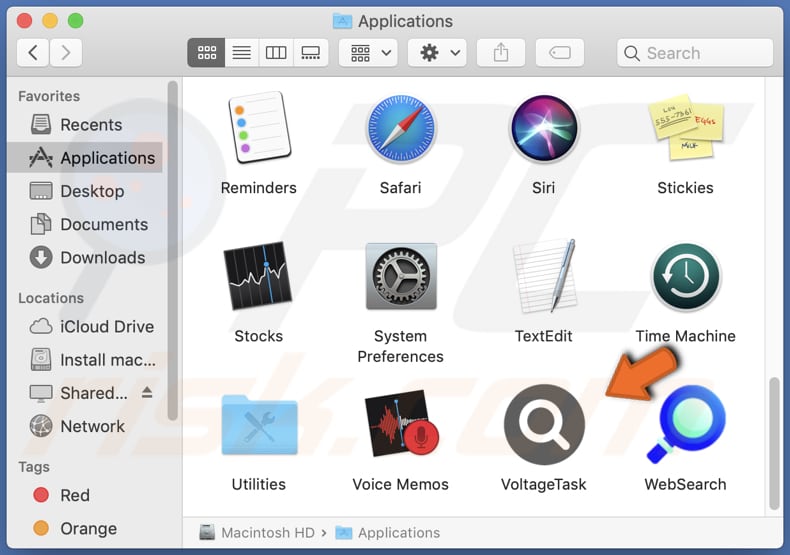Select the Safari compass icon
The width and height of the screenshot is (790, 555).
click(x=401, y=128)
